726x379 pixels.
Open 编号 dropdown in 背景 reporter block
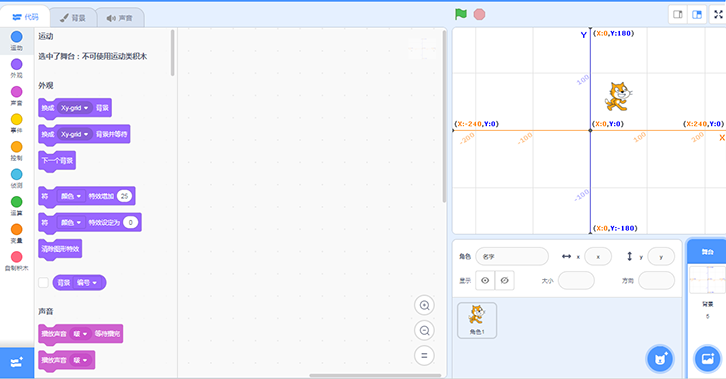(x=87, y=283)
